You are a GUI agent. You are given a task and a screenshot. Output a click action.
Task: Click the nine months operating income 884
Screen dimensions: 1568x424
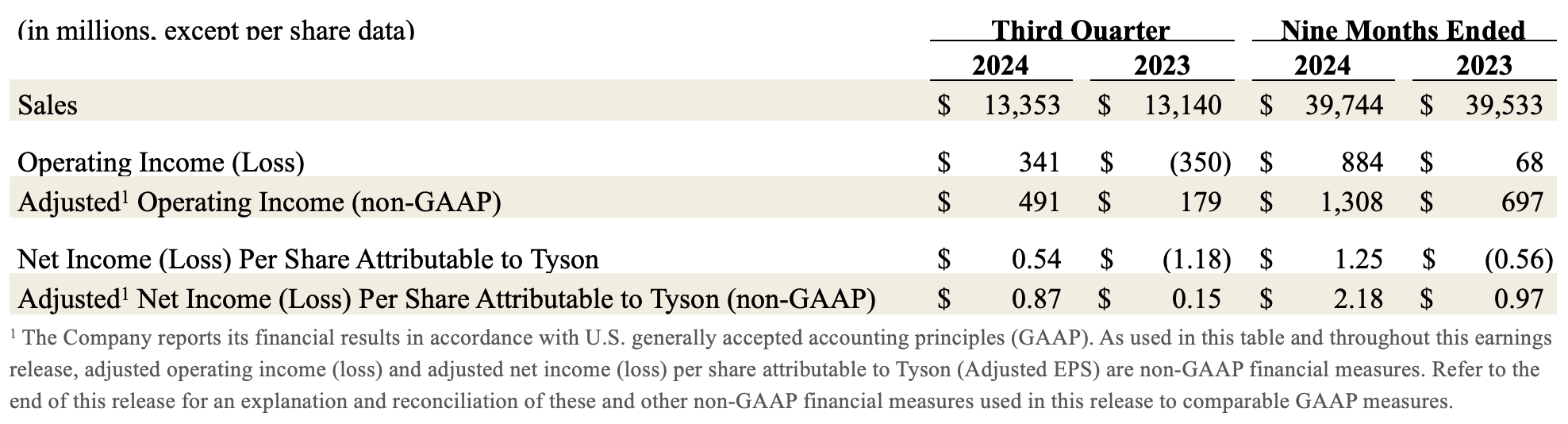tap(1361, 163)
